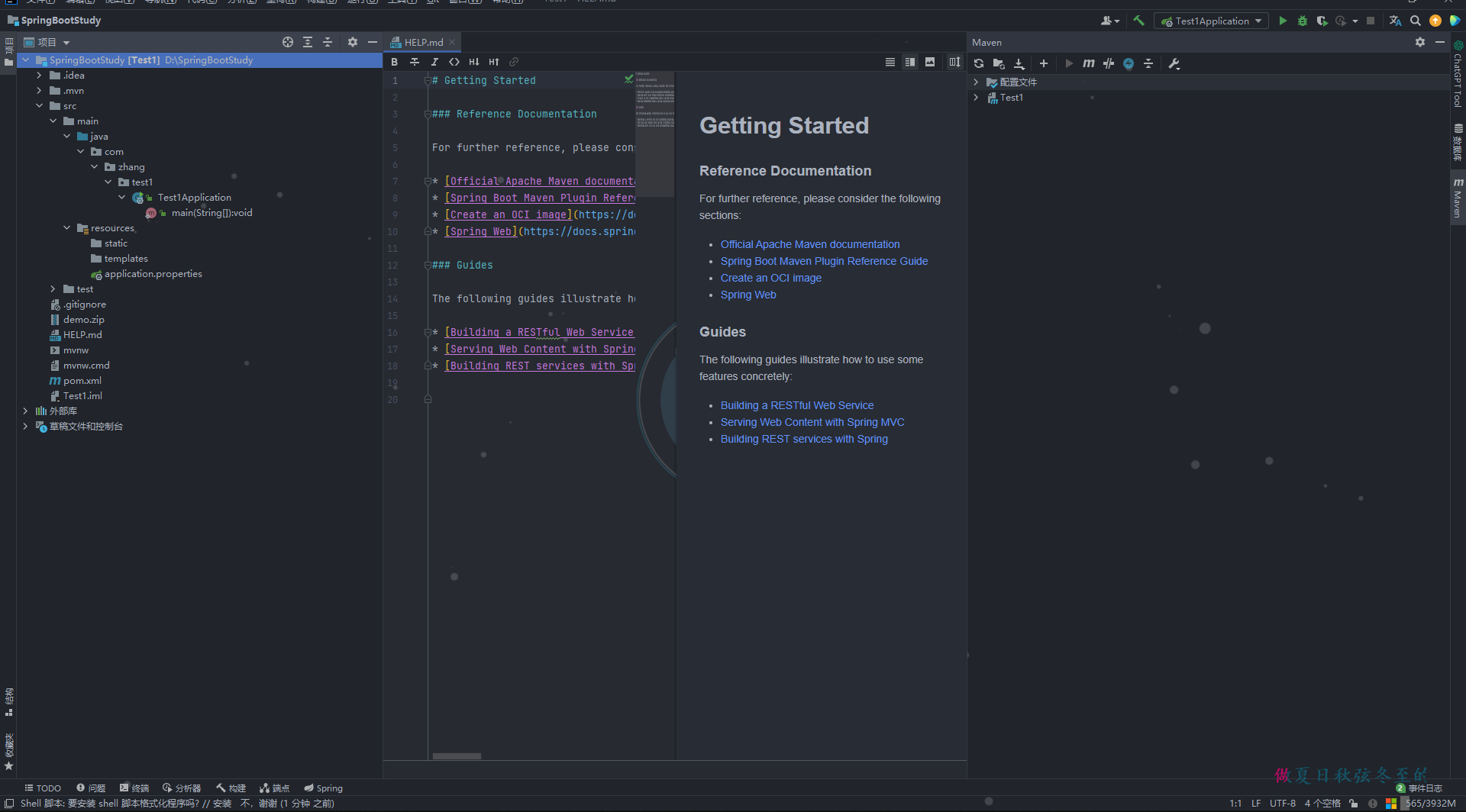Locate the opened file in the project tree
This screenshot has height=812, width=1466.
[x=288, y=42]
